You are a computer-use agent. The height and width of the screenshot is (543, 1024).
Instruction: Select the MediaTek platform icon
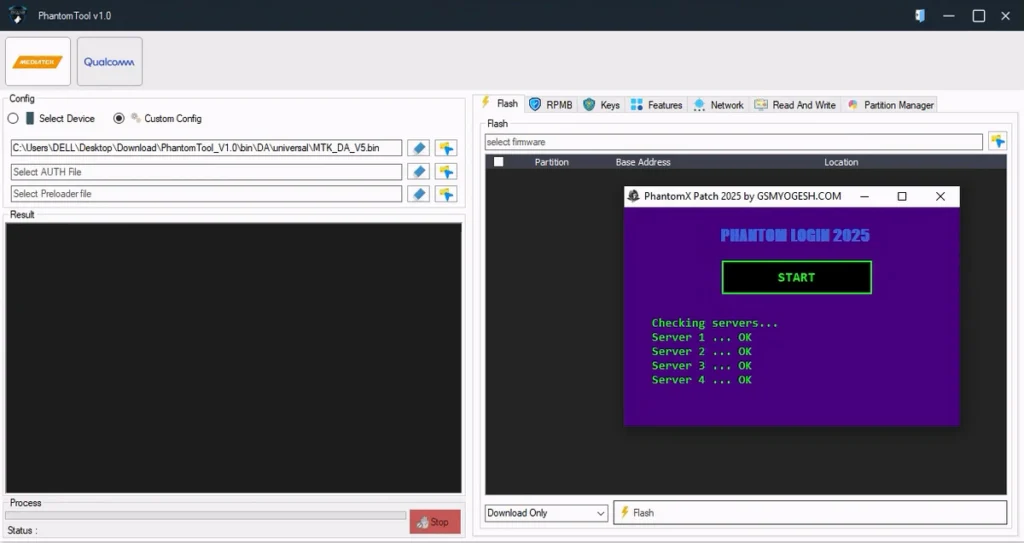click(38, 62)
